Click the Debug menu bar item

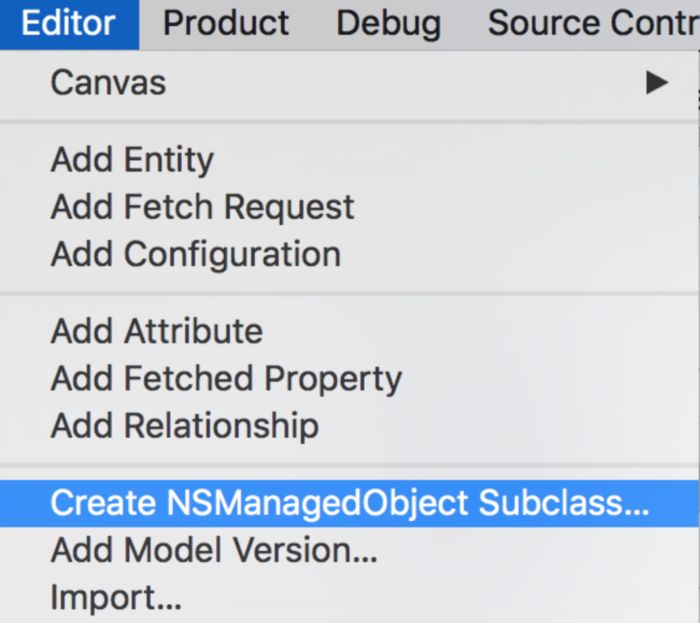pos(388,23)
